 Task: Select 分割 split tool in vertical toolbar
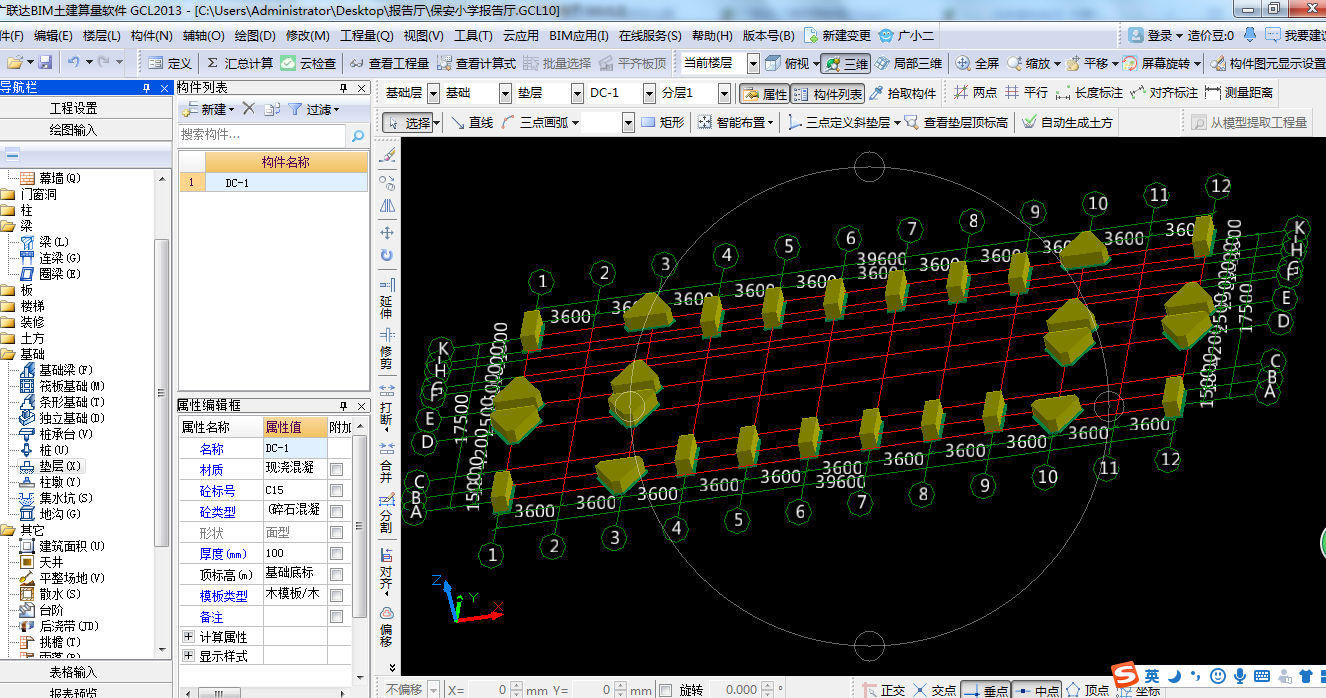pyautogui.click(x=387, y=513)
